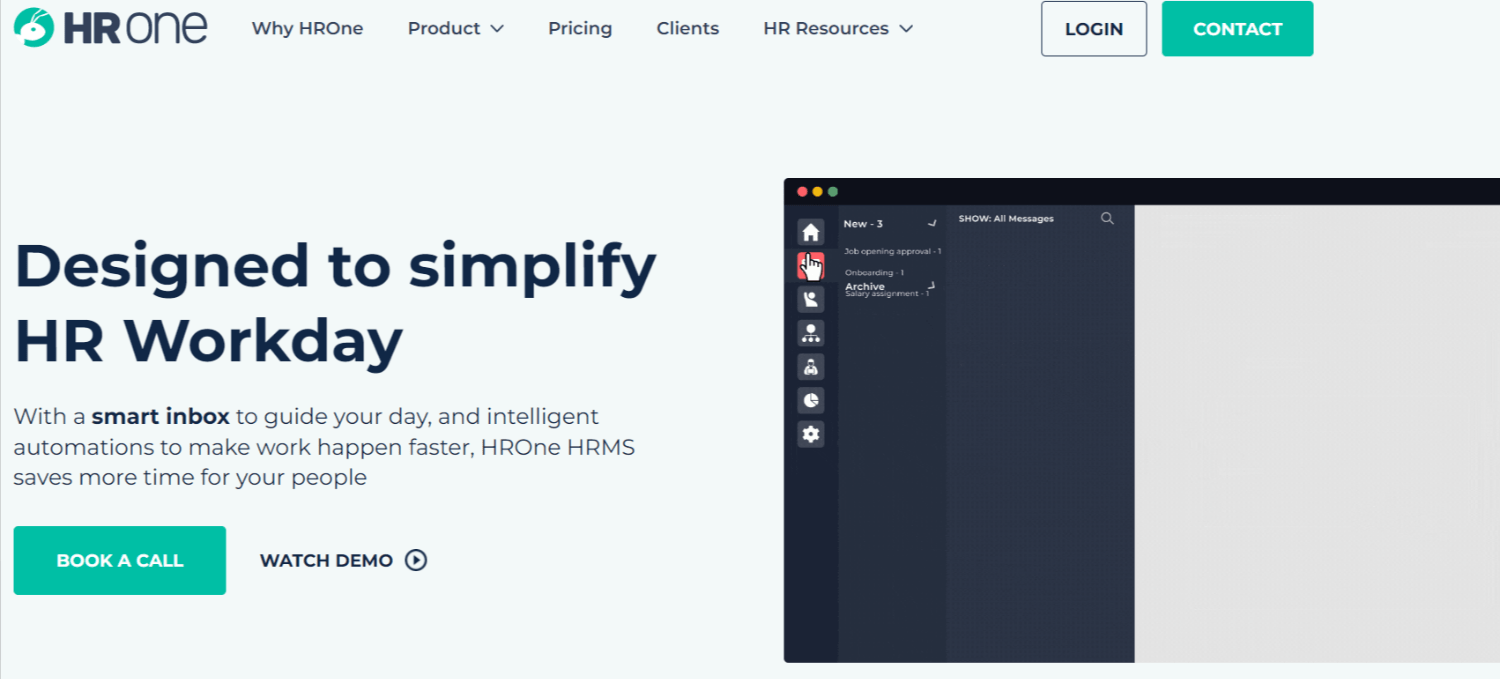Click the red highlighted inbox sidebar icon

[811, 266]
